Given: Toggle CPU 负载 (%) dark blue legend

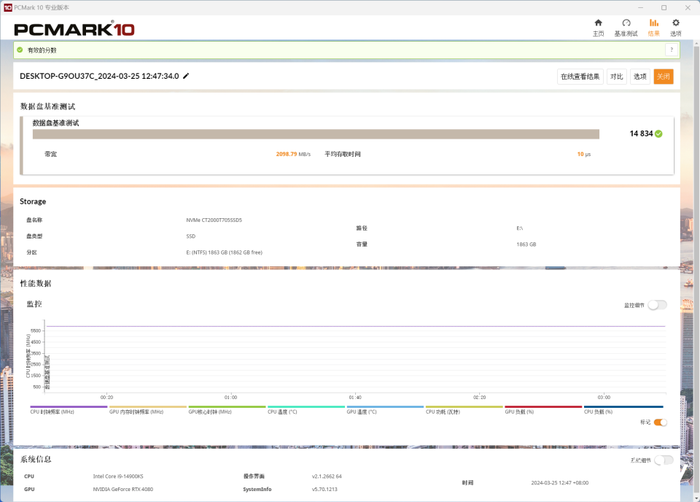Looking at the screenshot, I should point(623,410).
